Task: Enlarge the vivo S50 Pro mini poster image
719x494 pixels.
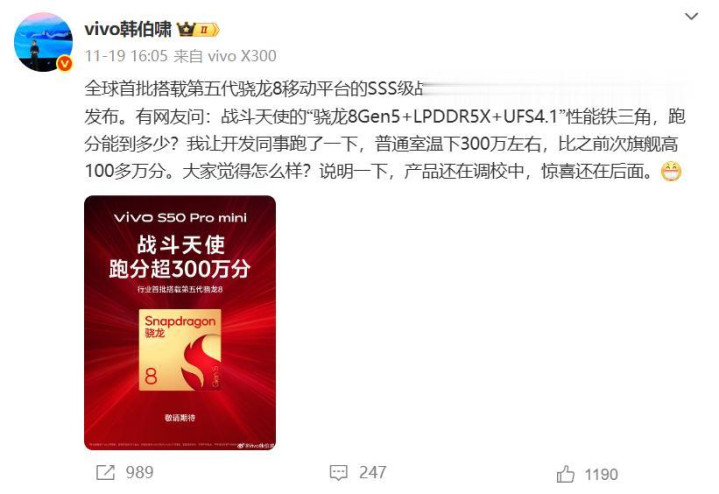Action: point(180,322)
